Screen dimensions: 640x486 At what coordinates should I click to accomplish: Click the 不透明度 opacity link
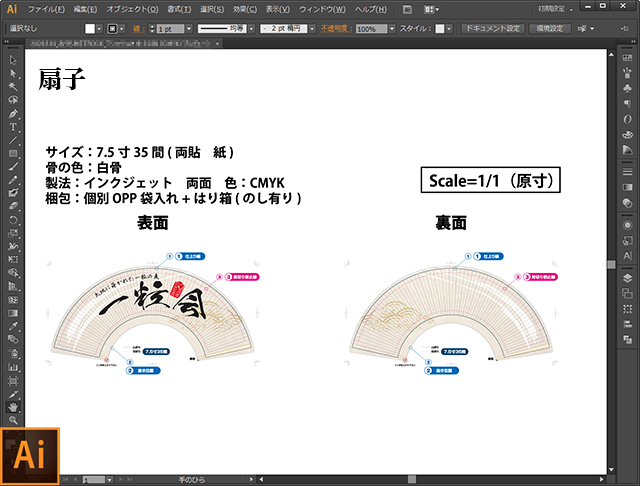point(336,29)
